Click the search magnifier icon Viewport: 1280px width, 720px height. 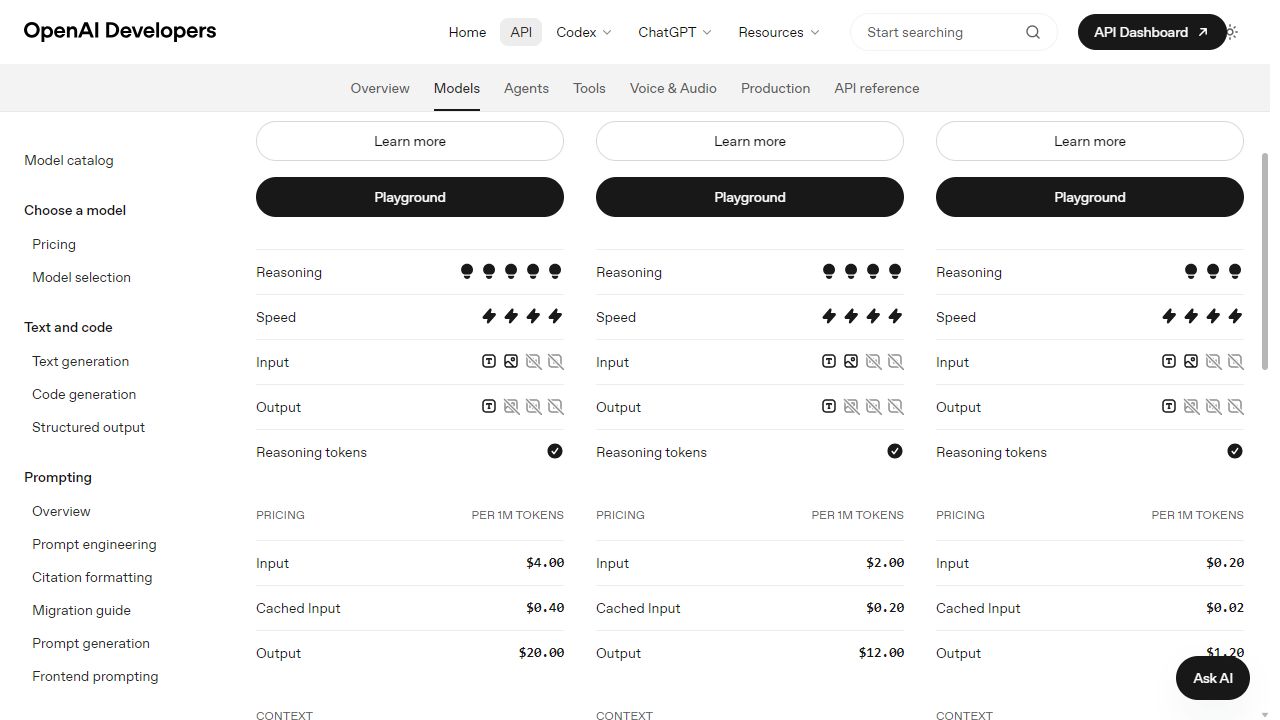[1033, 32]
